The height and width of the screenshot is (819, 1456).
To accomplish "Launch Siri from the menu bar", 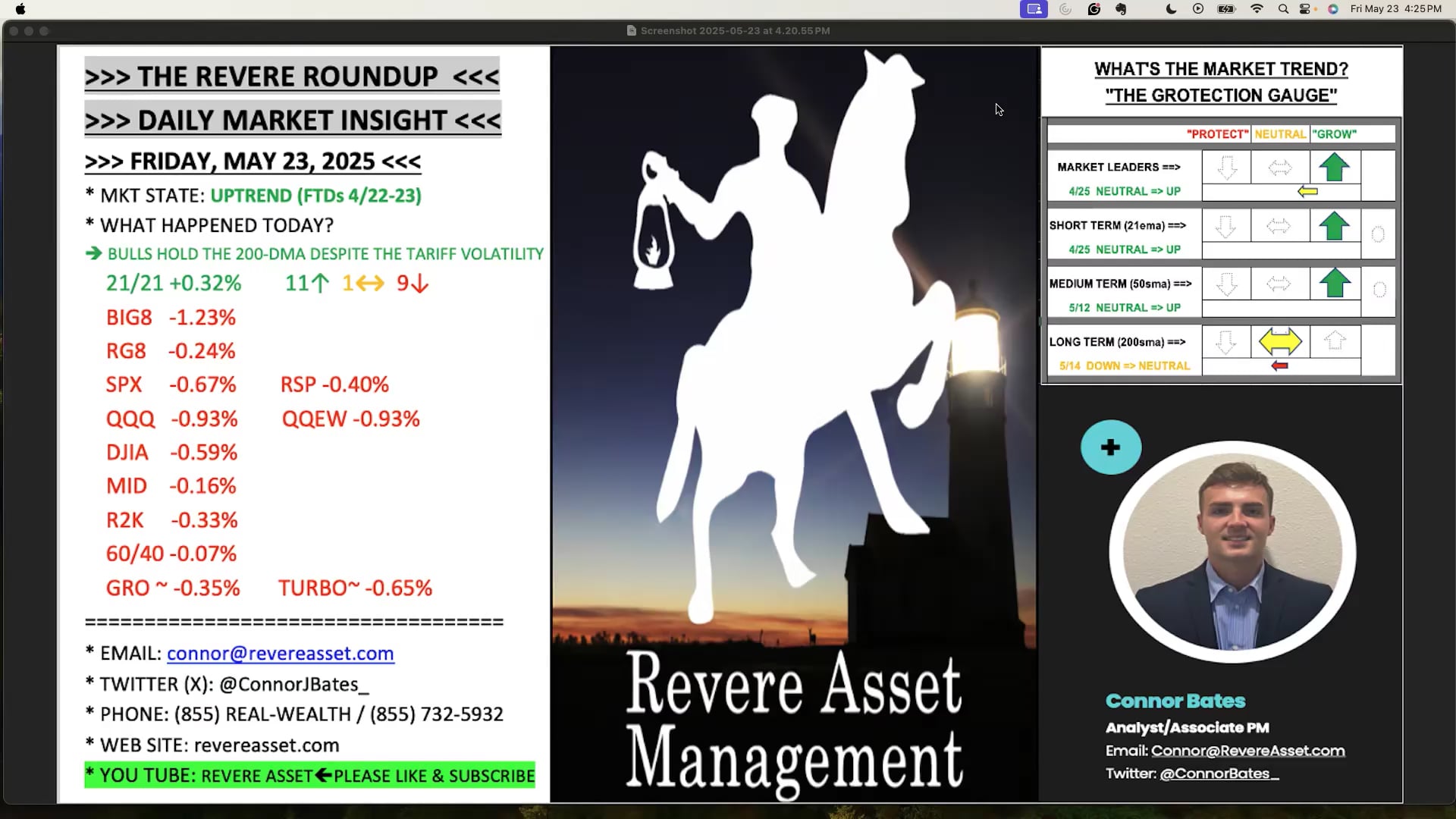I will click(x=1333, y=9).
